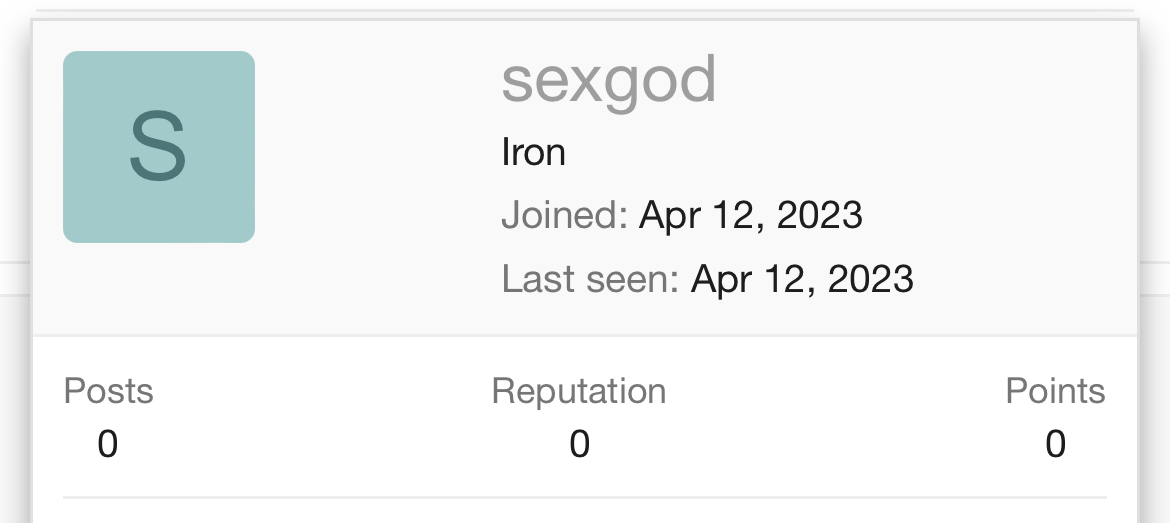Open the Points stat label

coord(1055,391)
